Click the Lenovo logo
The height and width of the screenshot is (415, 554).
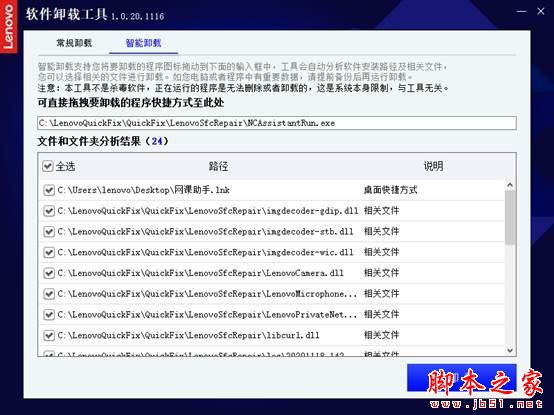point(8,26)
